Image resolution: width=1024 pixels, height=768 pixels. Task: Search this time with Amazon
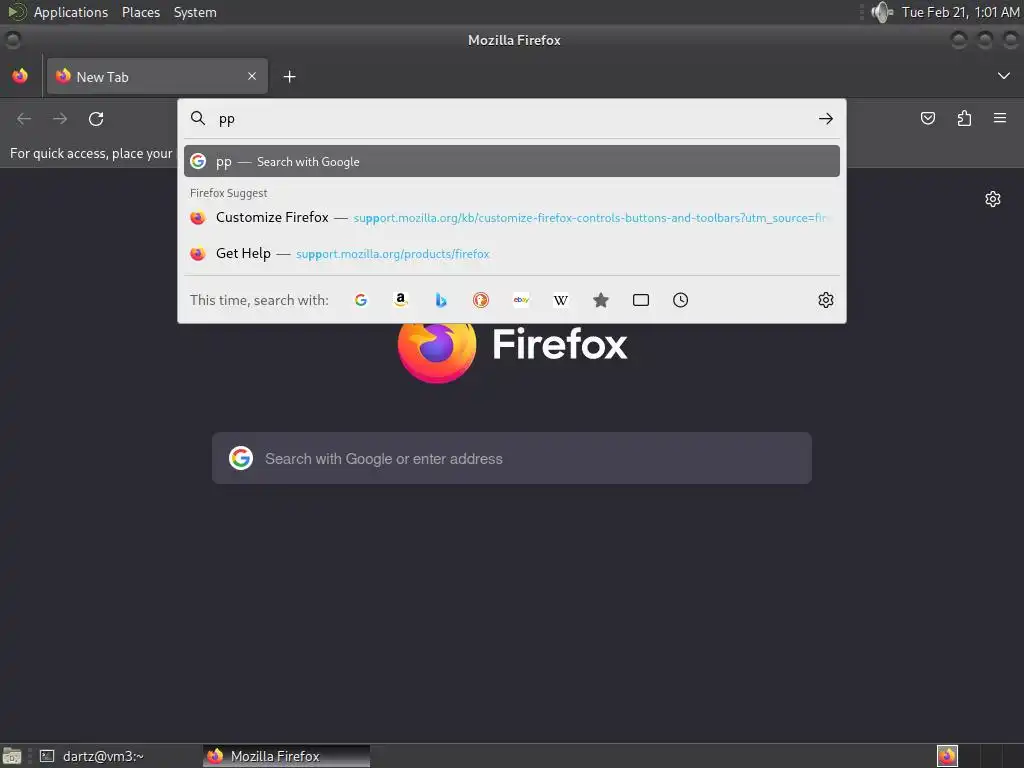tap(401, 300)
